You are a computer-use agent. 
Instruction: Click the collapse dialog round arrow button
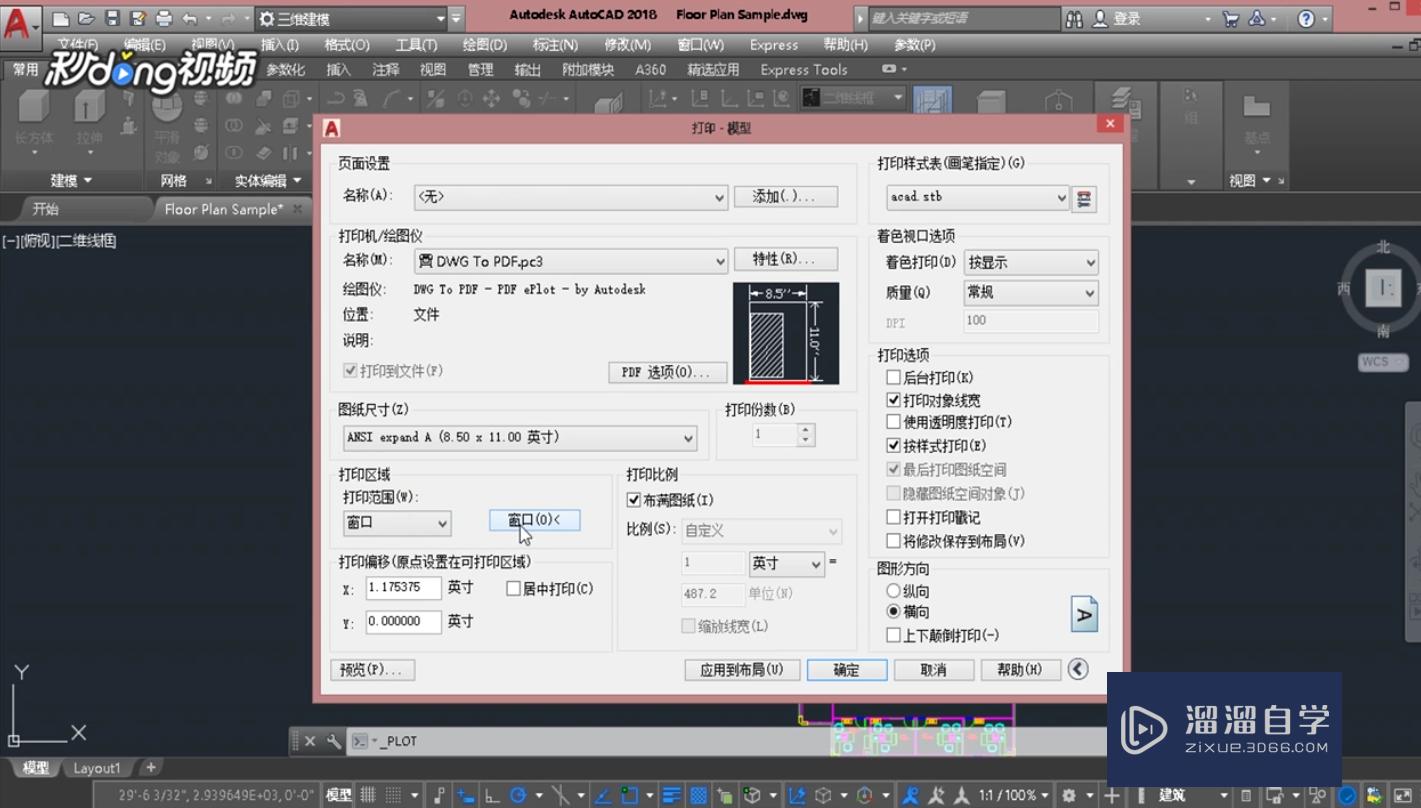[x=1078, y=669]
